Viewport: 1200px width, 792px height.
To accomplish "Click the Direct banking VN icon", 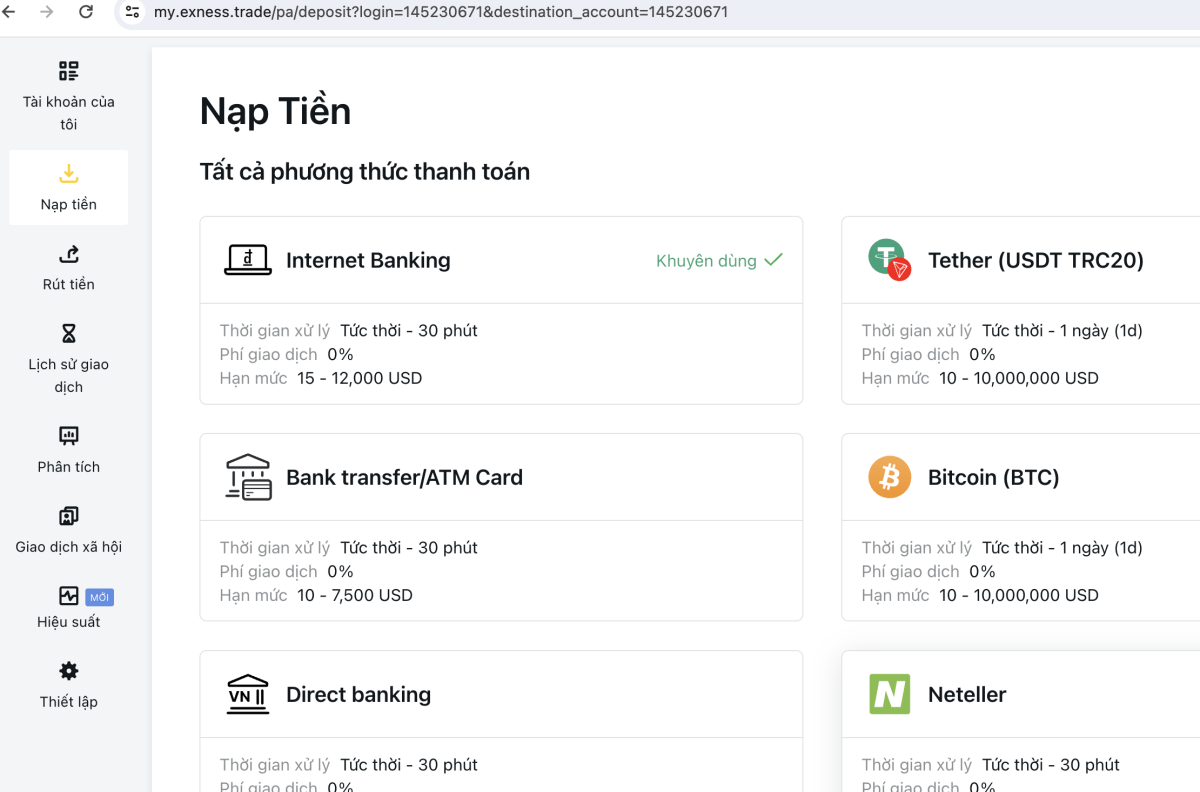I will click(x=247, y=694).
